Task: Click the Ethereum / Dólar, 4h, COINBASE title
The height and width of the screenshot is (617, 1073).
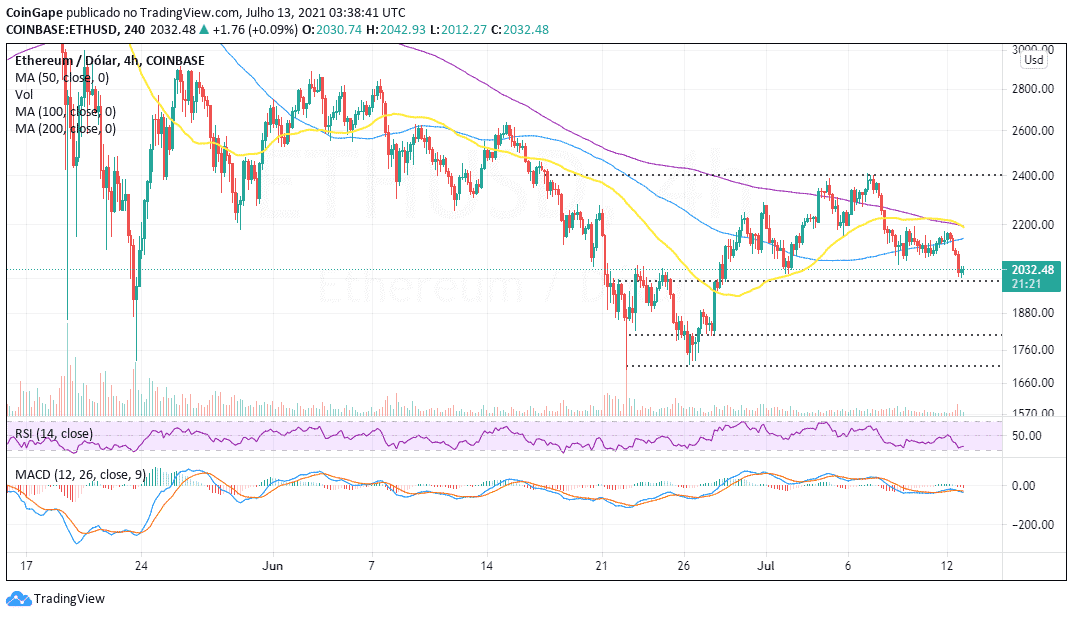Action: coord(109,60)
